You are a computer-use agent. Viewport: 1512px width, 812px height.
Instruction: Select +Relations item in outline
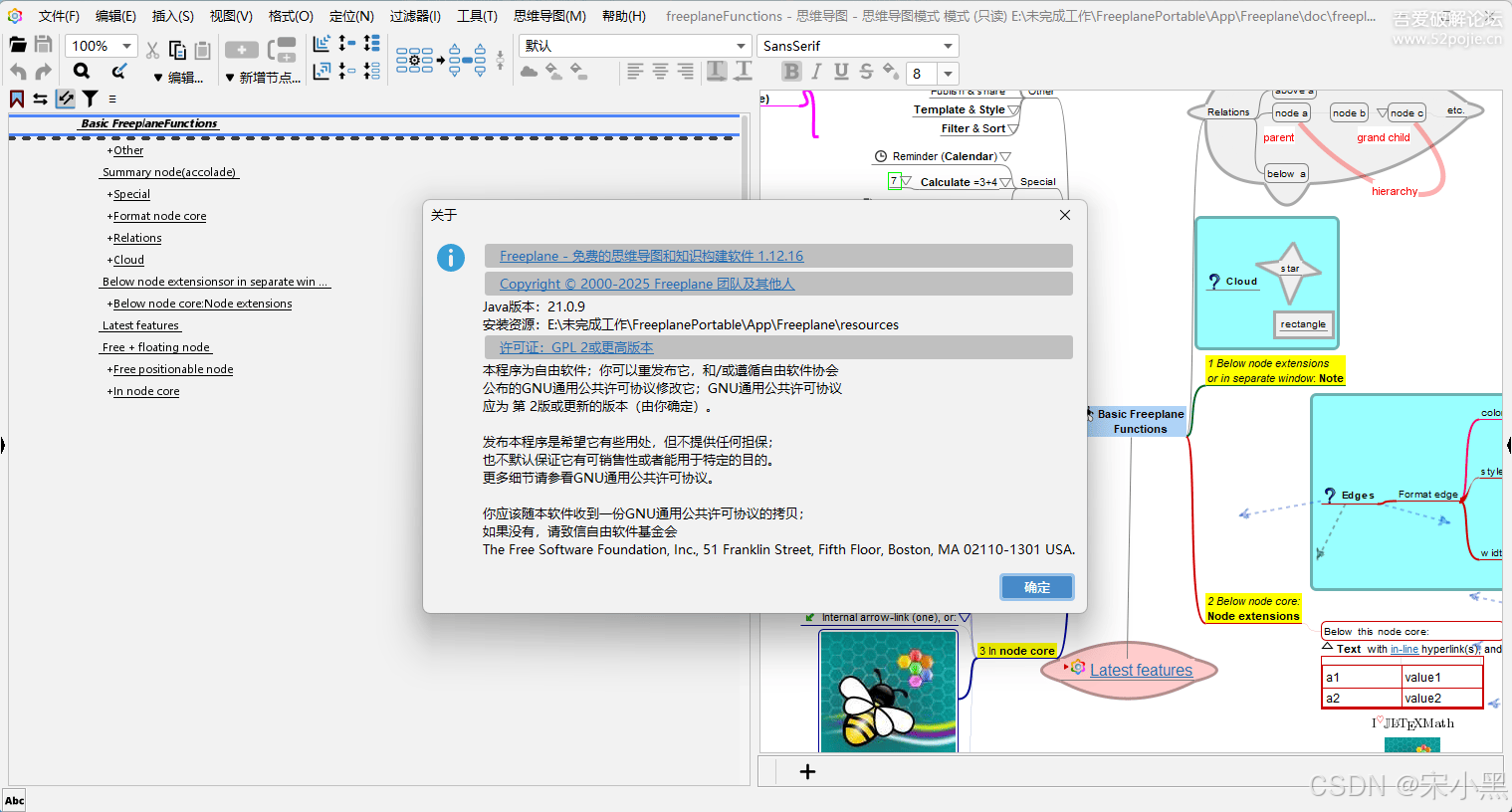pyautogui.click(x=134, y=238)
